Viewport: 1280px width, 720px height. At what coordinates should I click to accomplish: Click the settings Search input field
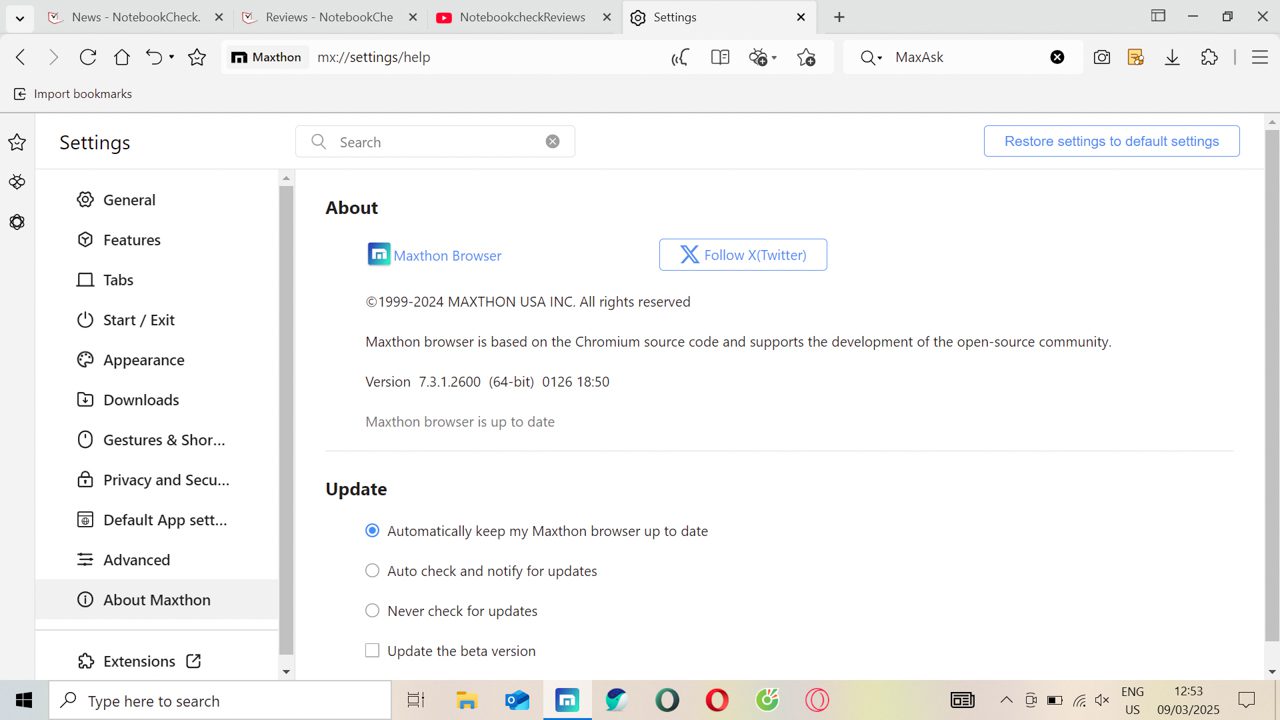(435, 142)
